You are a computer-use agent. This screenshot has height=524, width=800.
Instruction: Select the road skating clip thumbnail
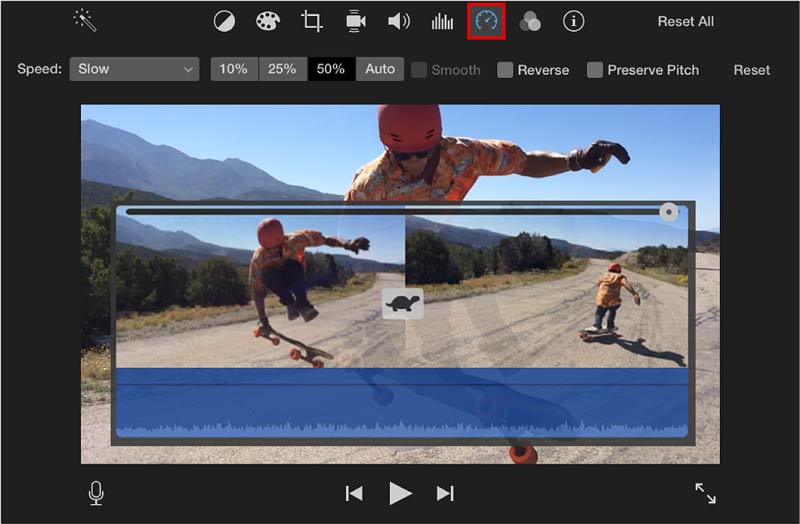pos(546,290)
